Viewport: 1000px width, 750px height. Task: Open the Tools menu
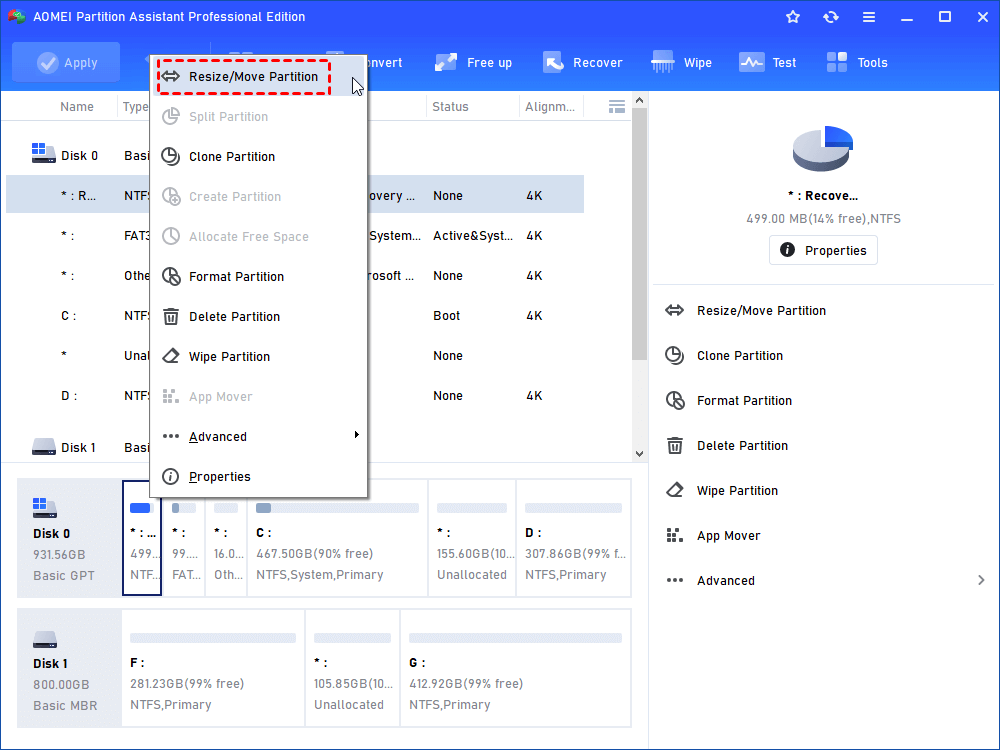(x=857, y=62)
